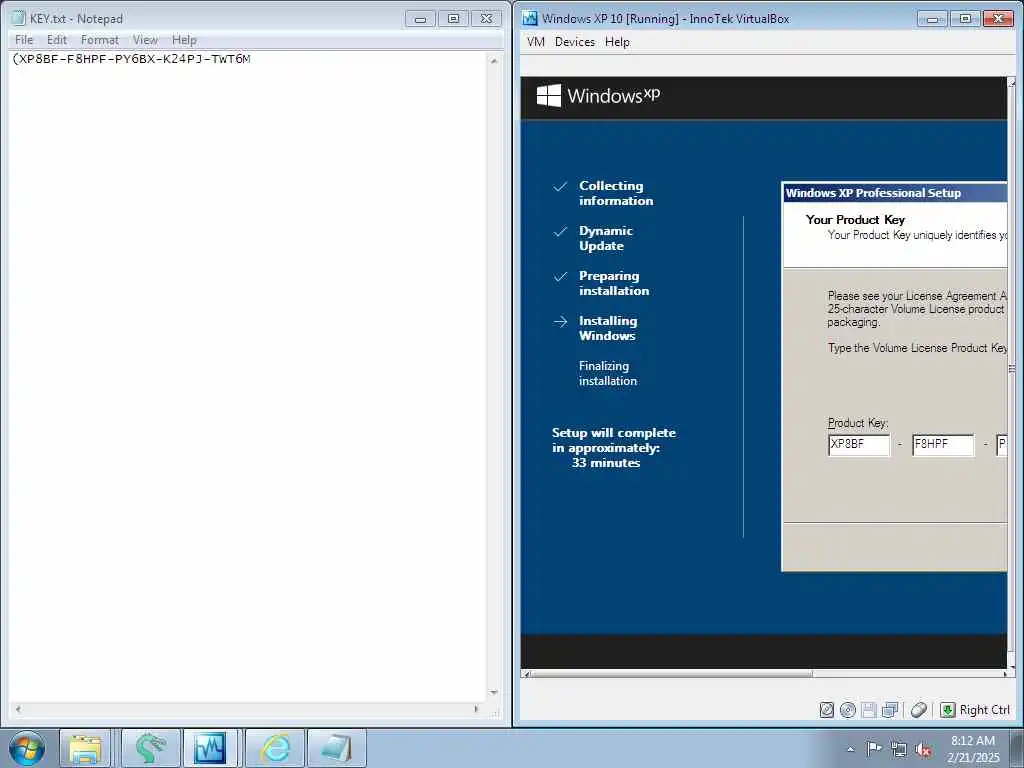Open Notepad Format menu

100,40
